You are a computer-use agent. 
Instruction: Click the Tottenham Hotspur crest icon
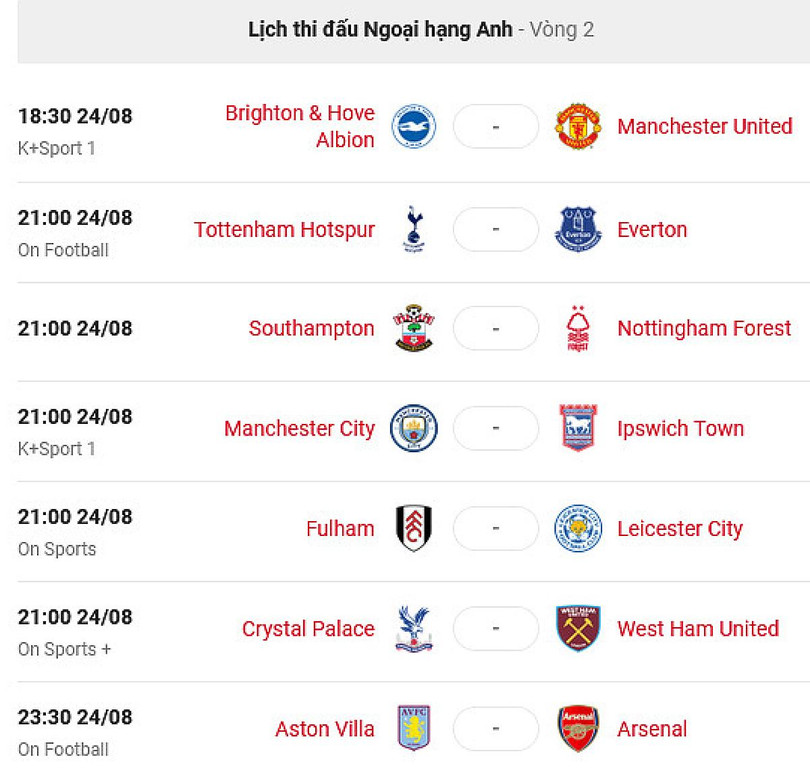(x=413, y=229)
